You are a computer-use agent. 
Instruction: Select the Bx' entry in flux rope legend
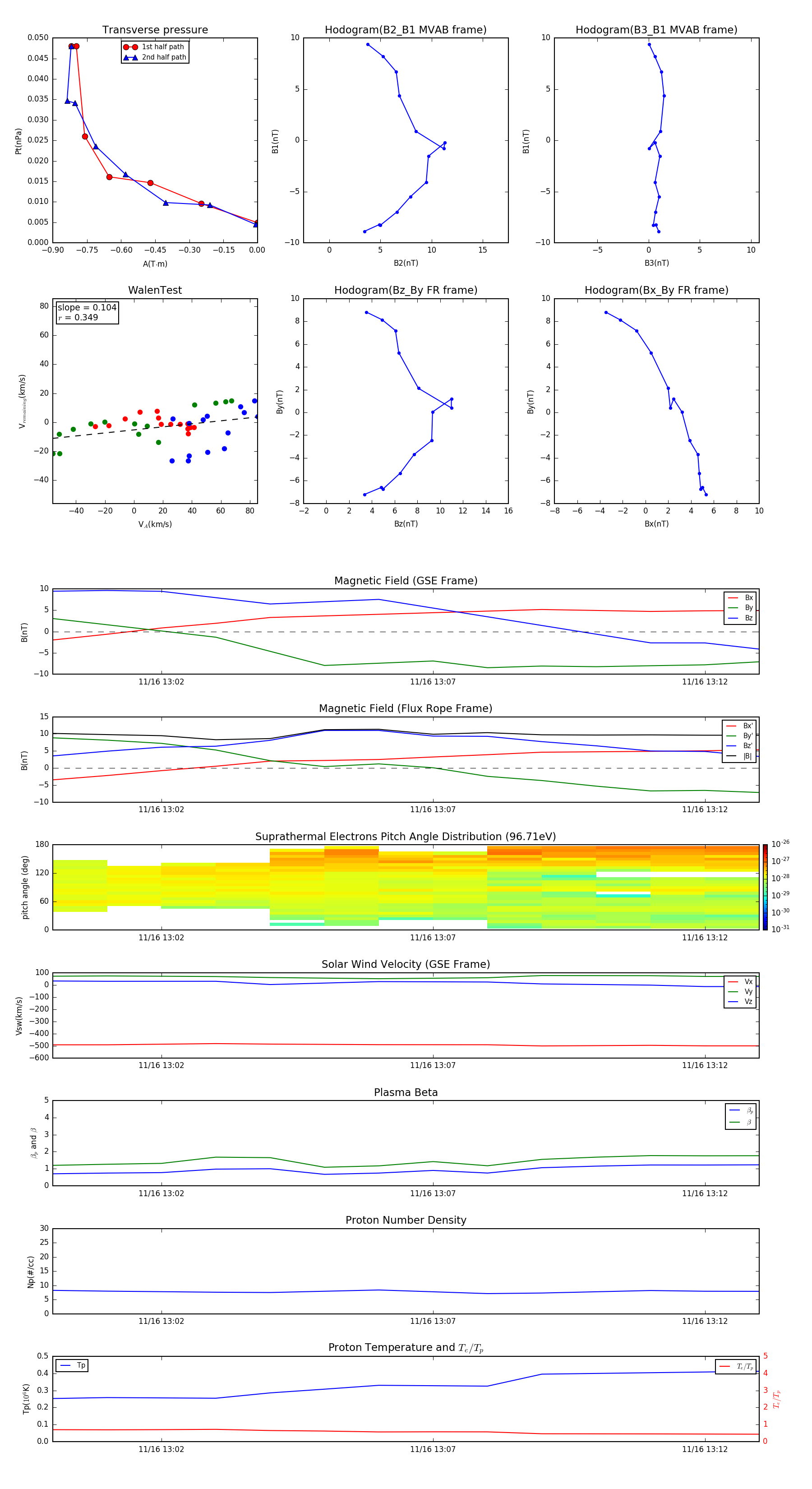coord(740,726)
